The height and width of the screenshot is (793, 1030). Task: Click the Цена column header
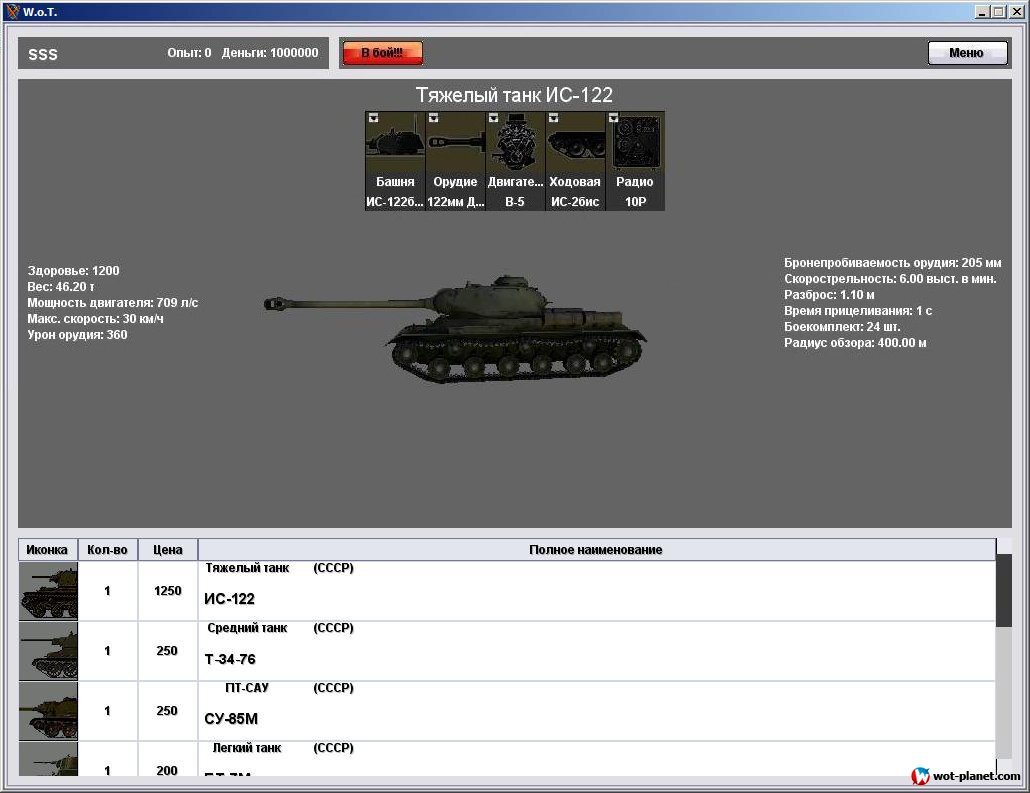(x=168, y=550)
